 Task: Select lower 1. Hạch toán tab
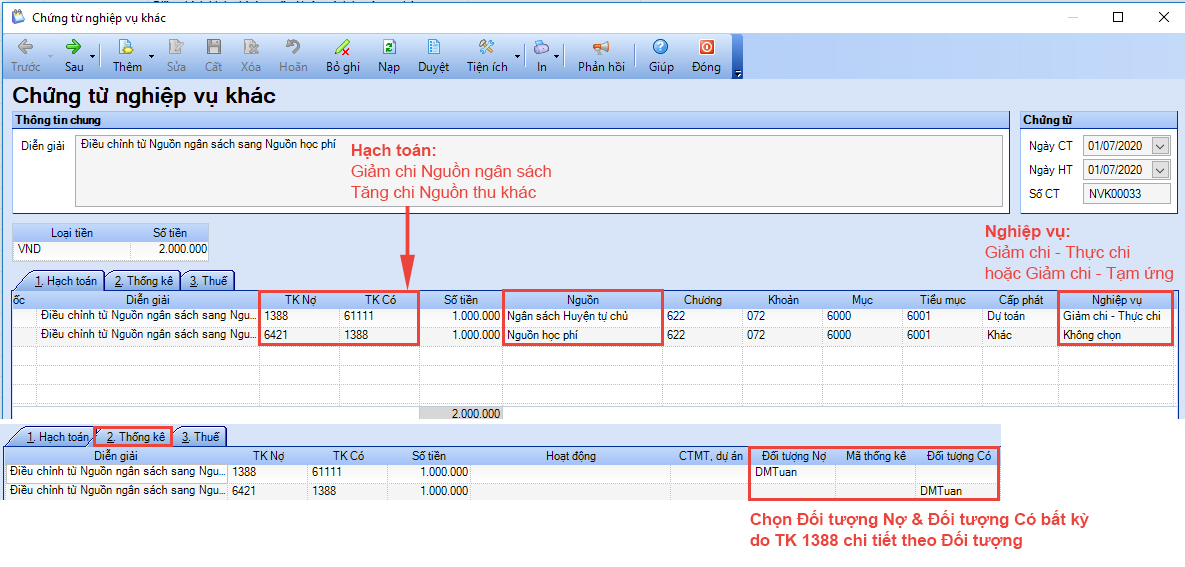(58, 436)
